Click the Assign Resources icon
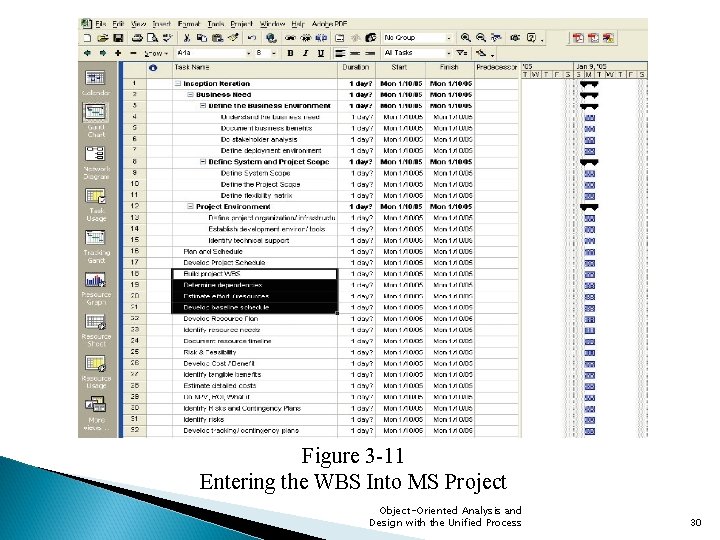720x540 pixels. 371,38
